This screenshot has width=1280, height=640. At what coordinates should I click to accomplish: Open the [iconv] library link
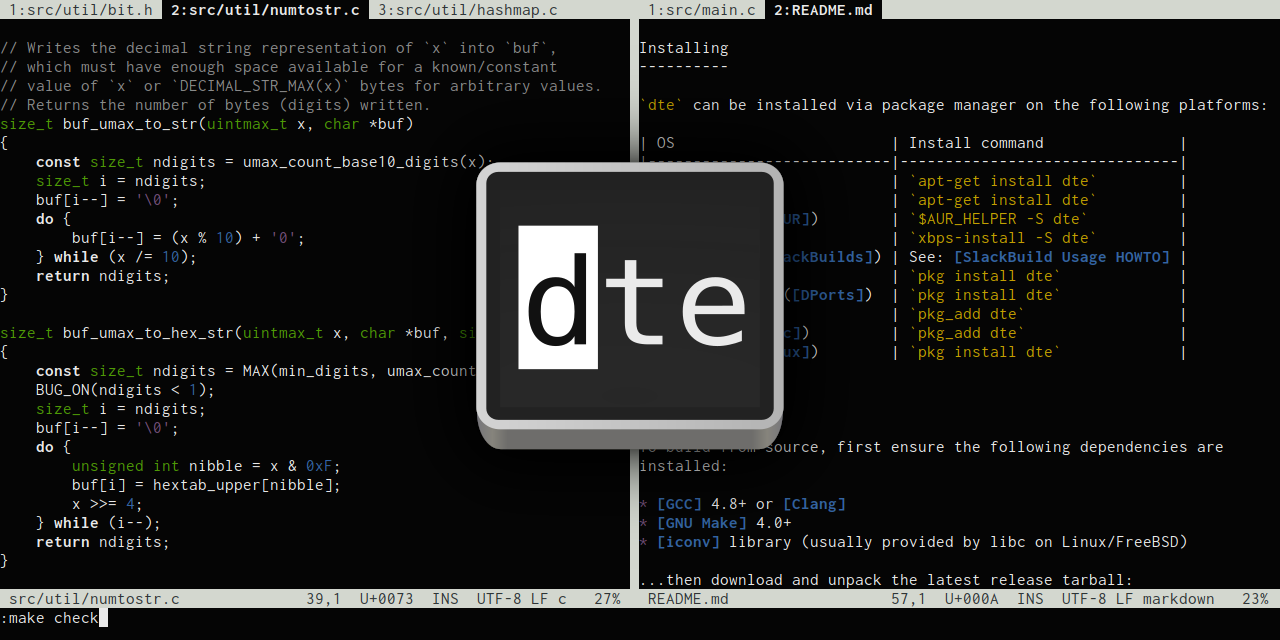click(x=688, y=542)
